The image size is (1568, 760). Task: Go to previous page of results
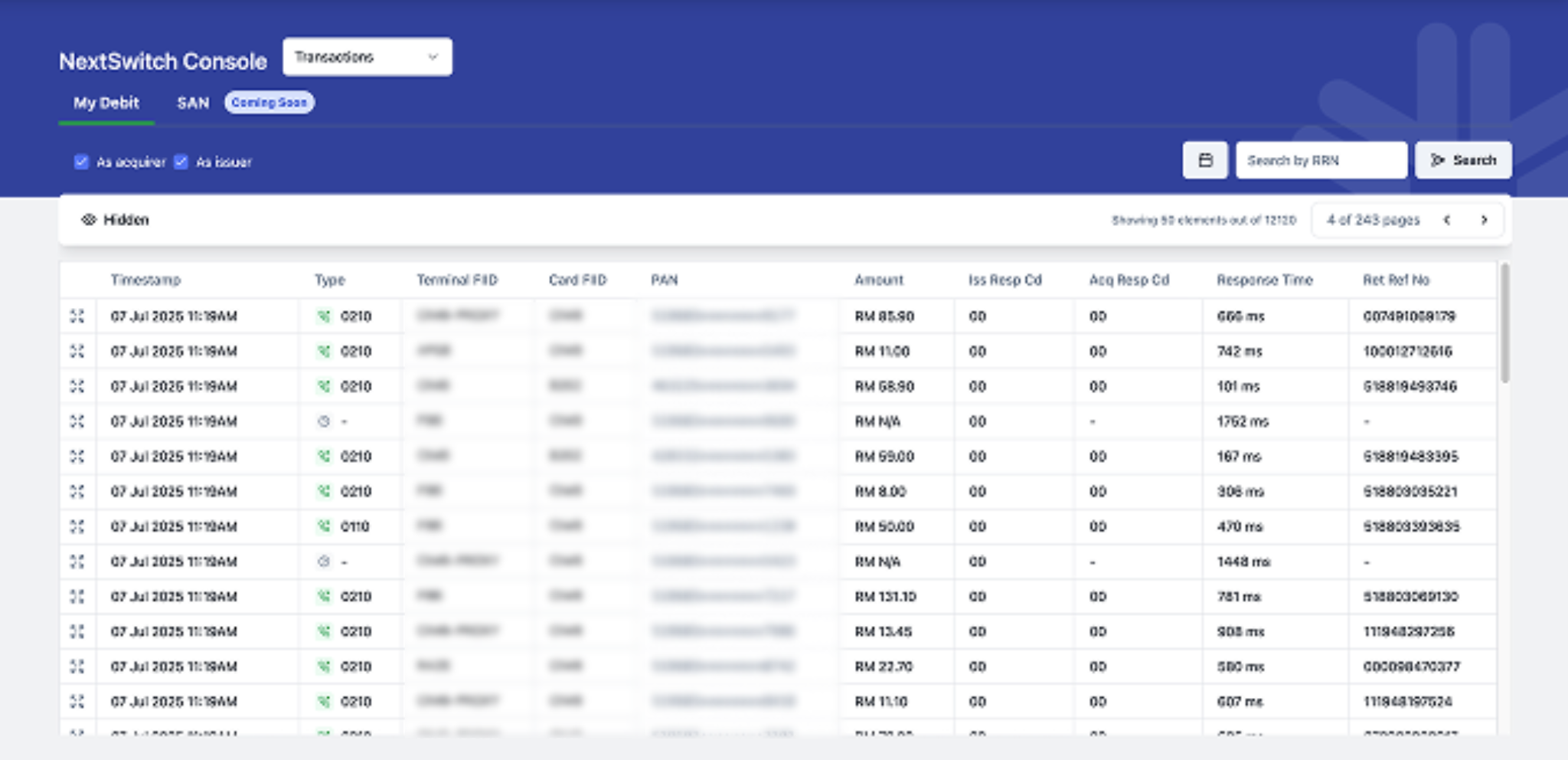[1446, 220]
